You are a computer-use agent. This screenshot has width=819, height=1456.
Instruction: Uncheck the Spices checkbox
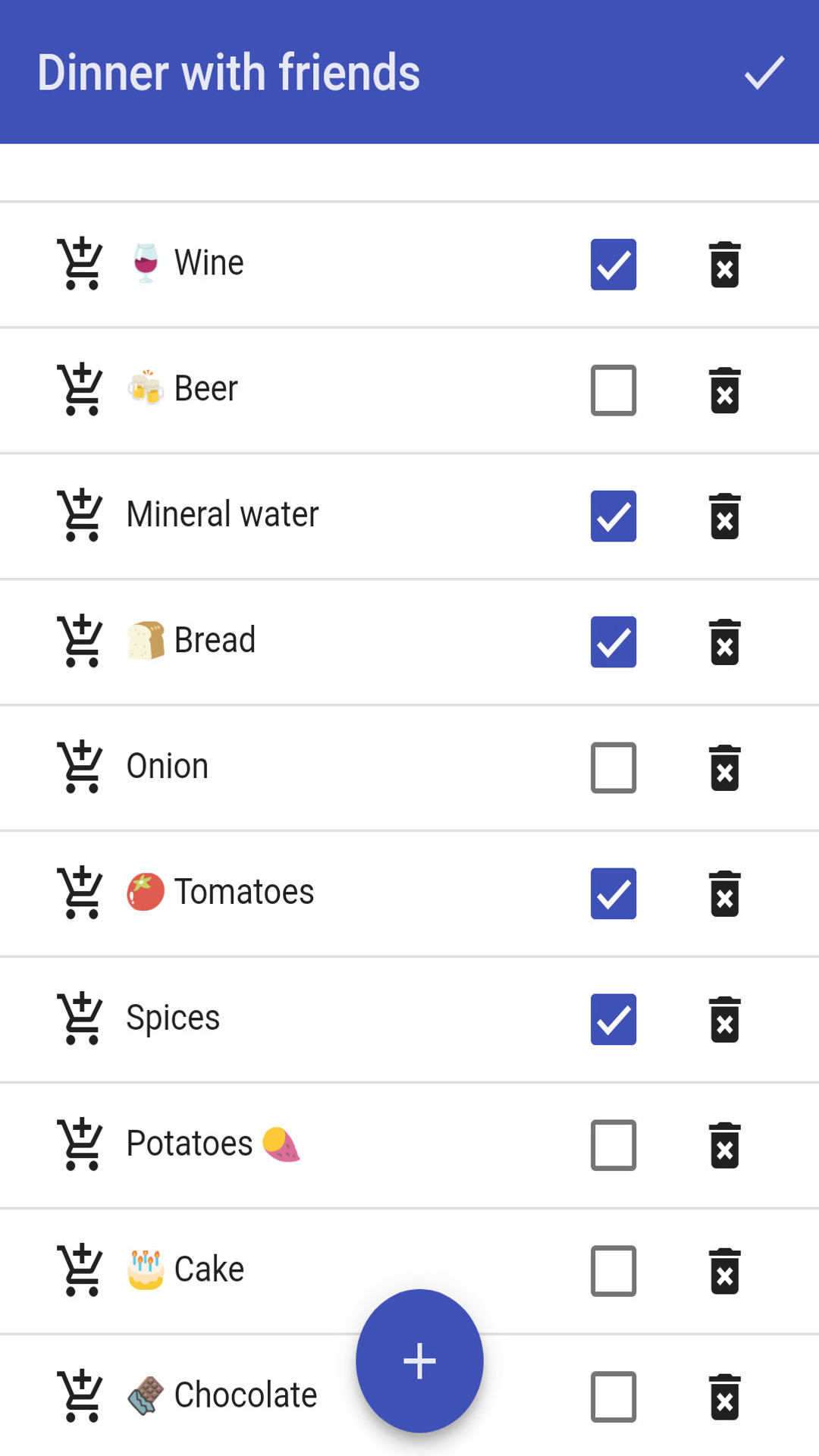pos(613,1019)
